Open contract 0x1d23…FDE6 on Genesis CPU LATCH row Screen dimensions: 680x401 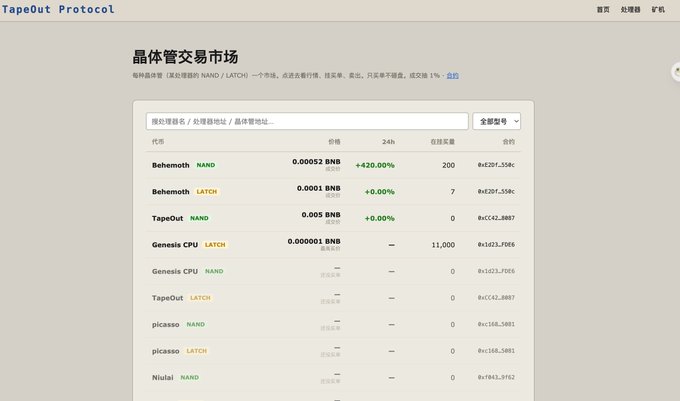point(496,245)
